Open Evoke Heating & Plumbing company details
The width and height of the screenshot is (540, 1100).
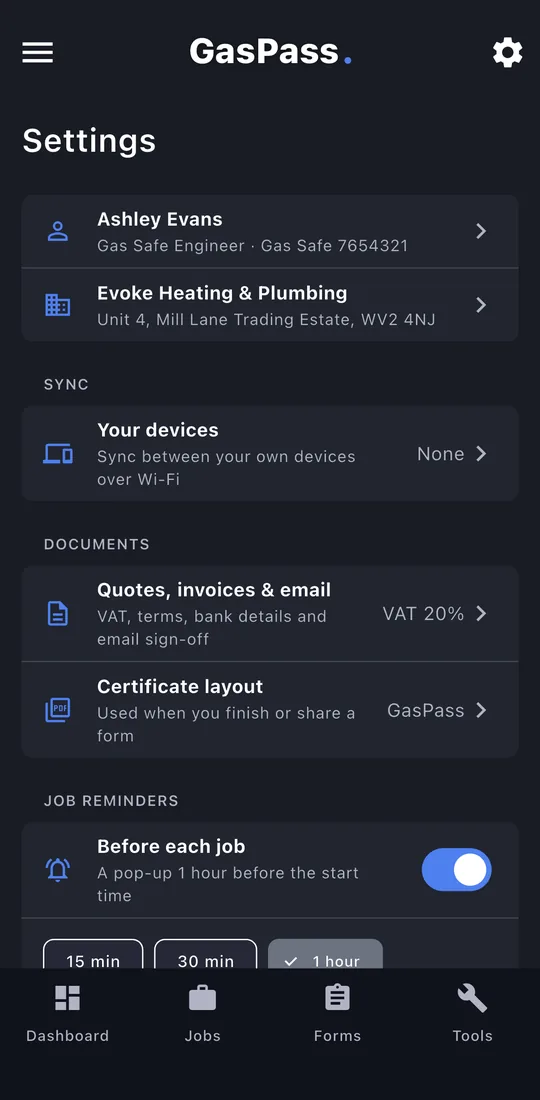270,304
